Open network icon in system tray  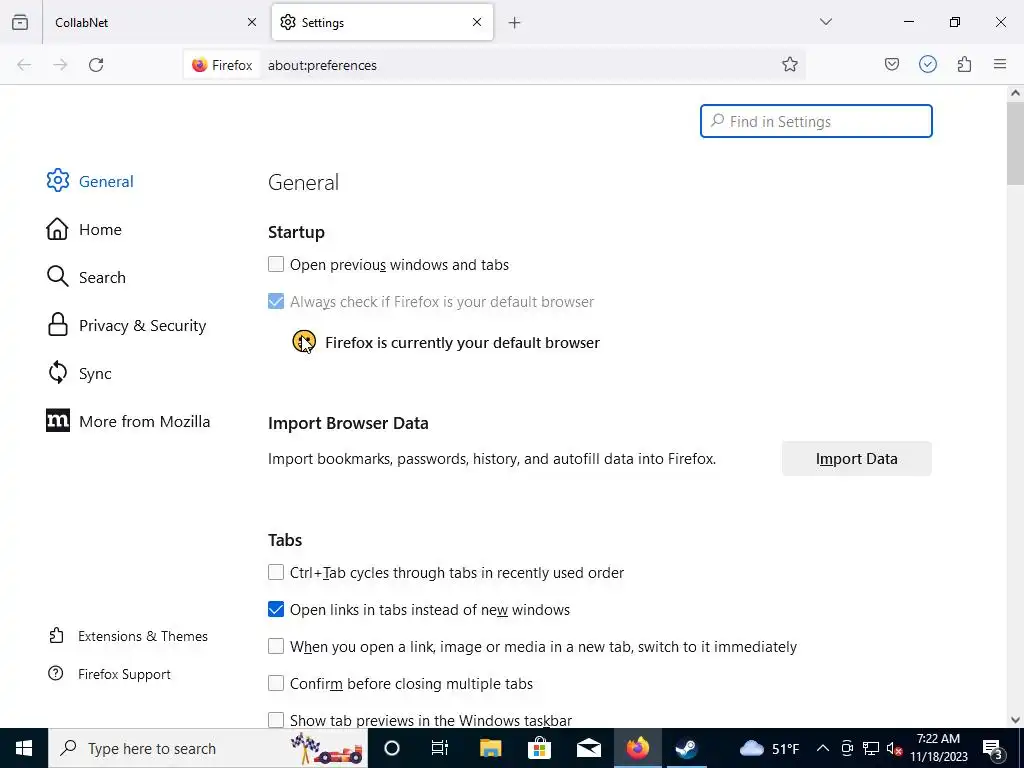(871, 748)
